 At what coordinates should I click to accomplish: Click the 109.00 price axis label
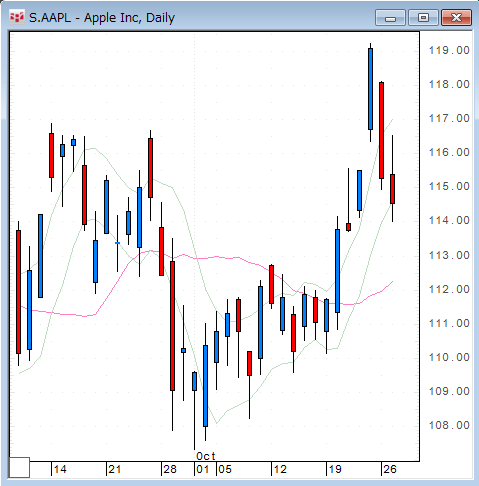pyautogui.click(x=449, y=391)
